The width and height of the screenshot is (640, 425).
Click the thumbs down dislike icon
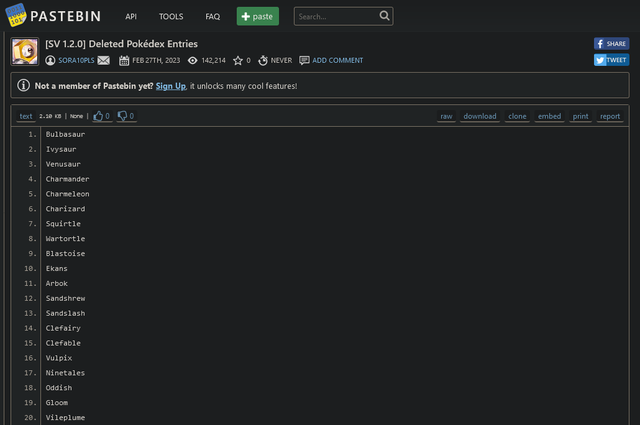coord(122,116)
